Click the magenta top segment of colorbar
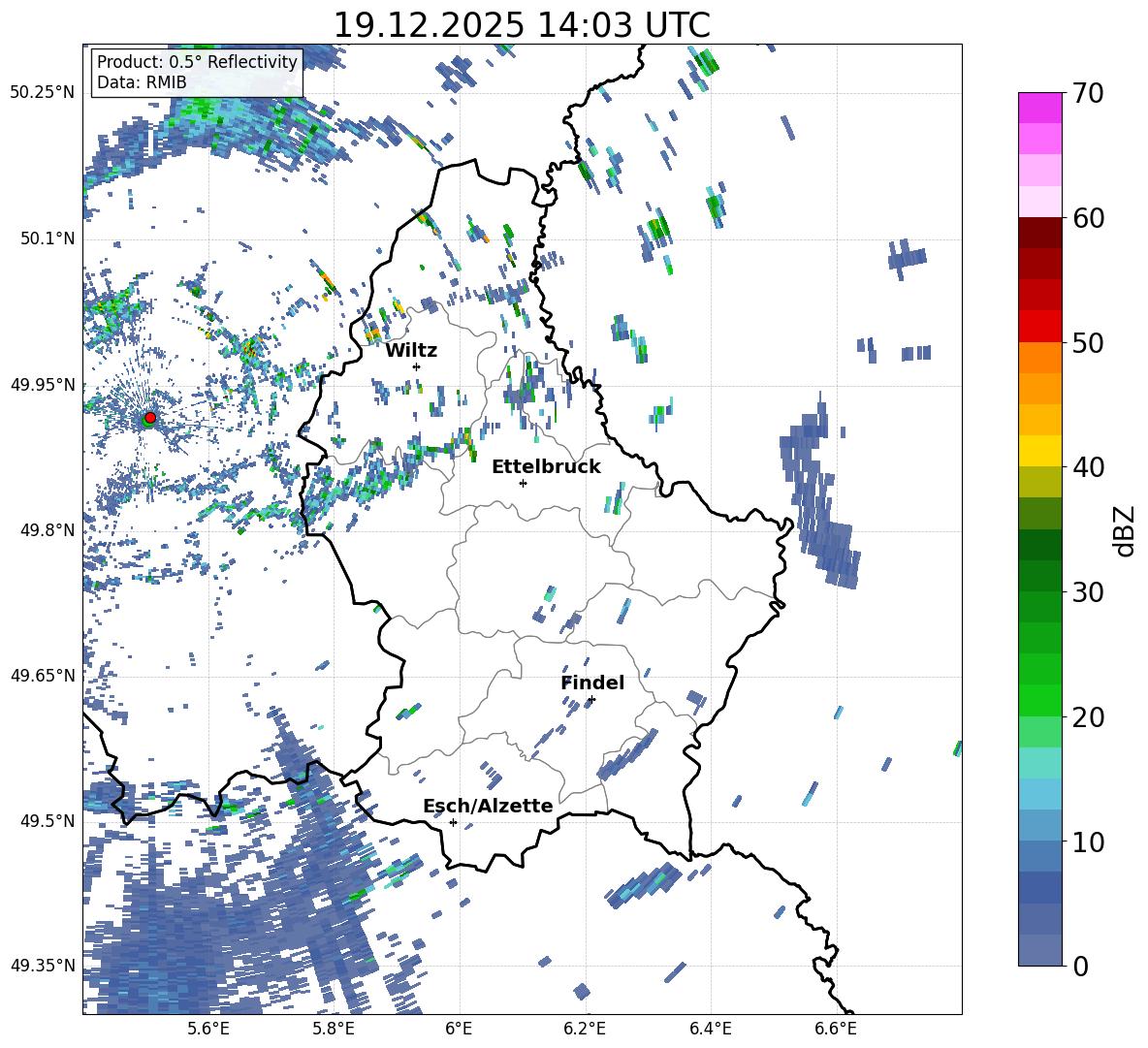 coord(1039,108)
